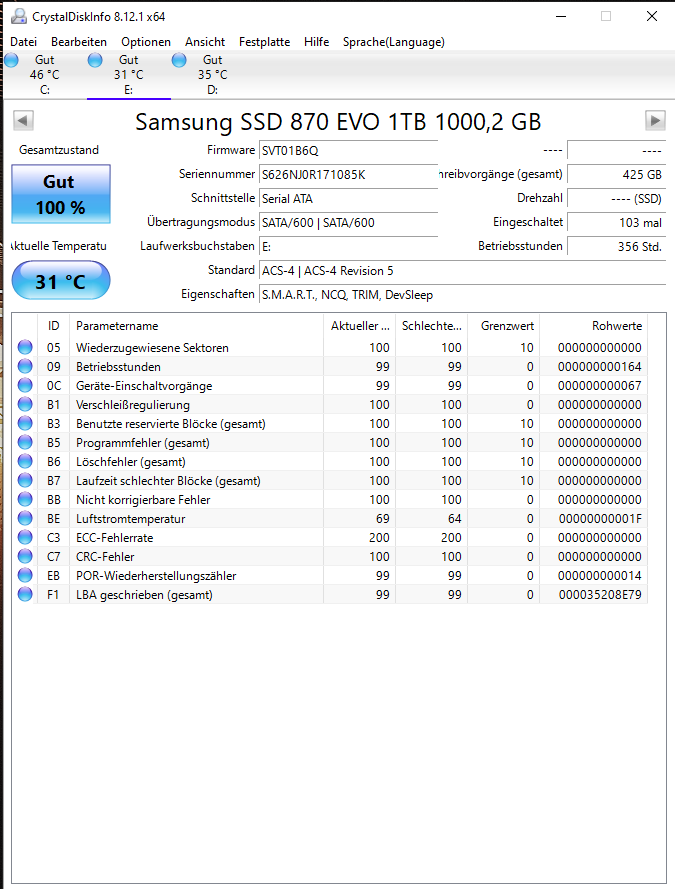Select the Verschleißregulierung parameter name

[133, 405]
